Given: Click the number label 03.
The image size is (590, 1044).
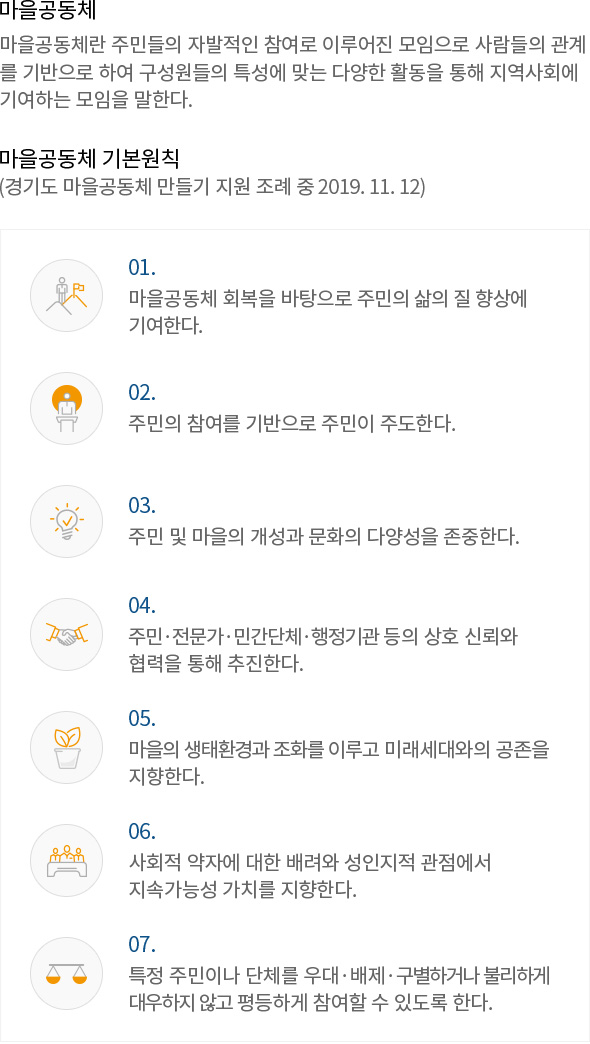Looking at the screenshot, I should 142,506.
